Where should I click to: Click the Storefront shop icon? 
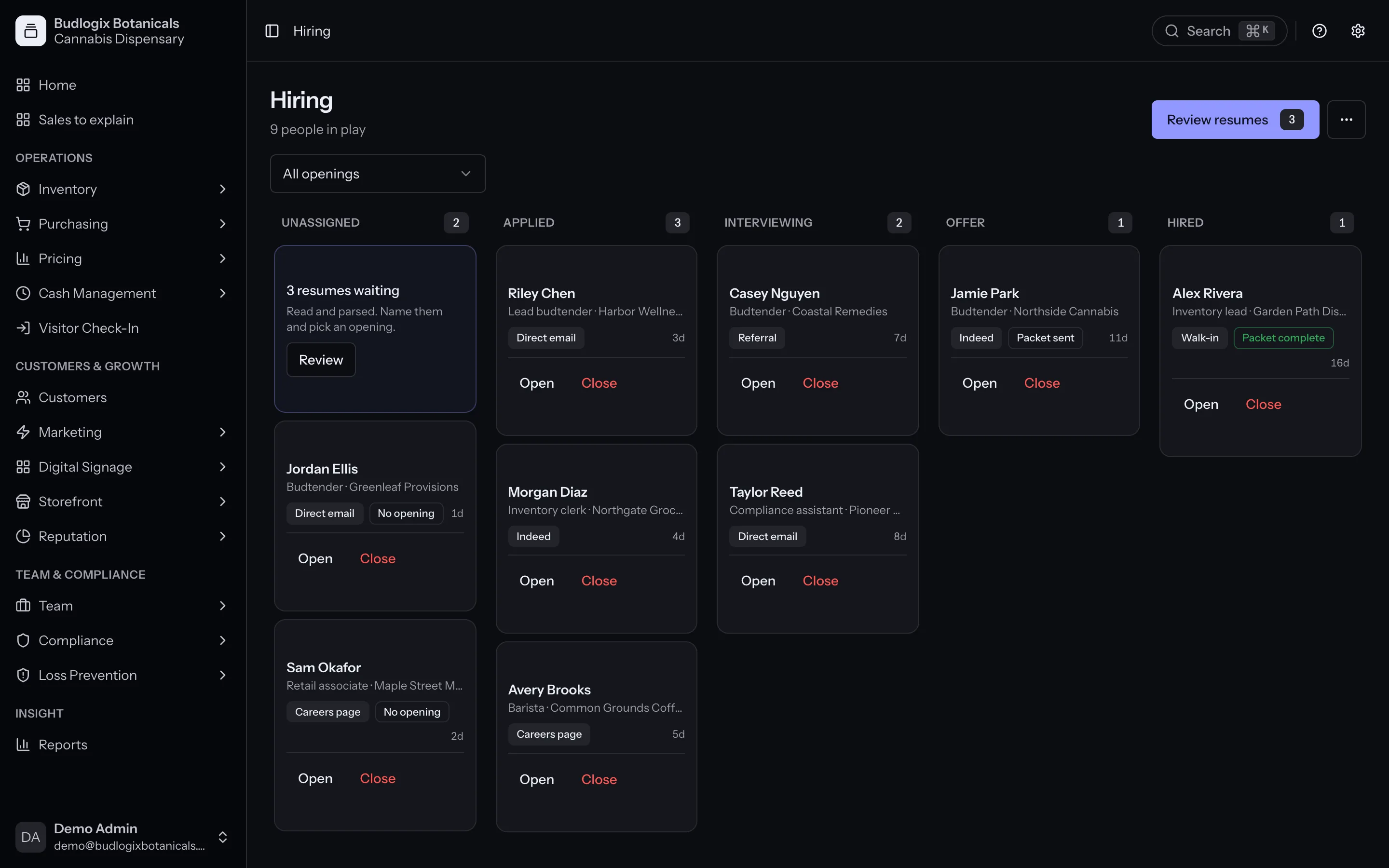point(23,502)
